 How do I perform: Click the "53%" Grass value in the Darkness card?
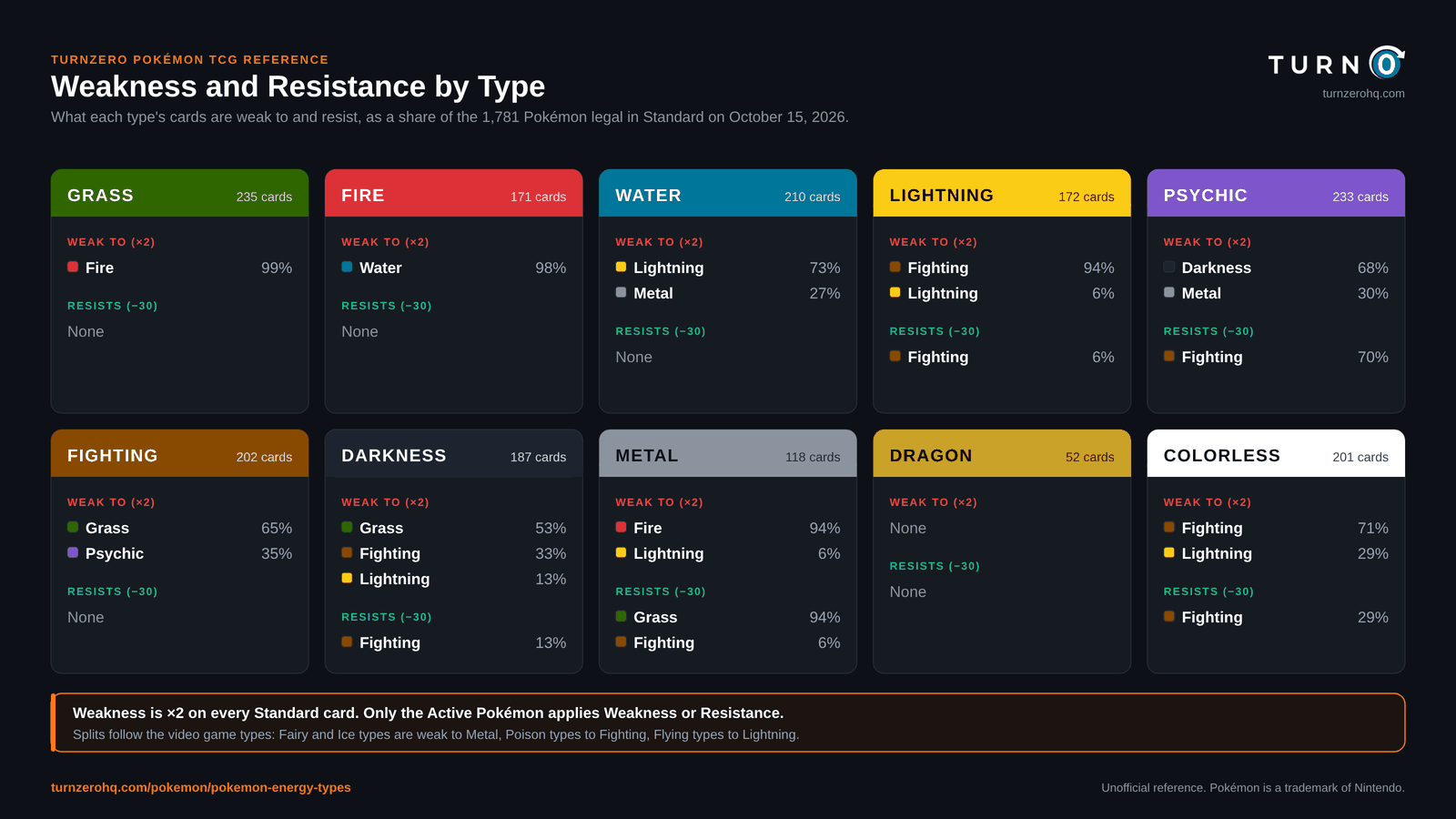[551, 528]
